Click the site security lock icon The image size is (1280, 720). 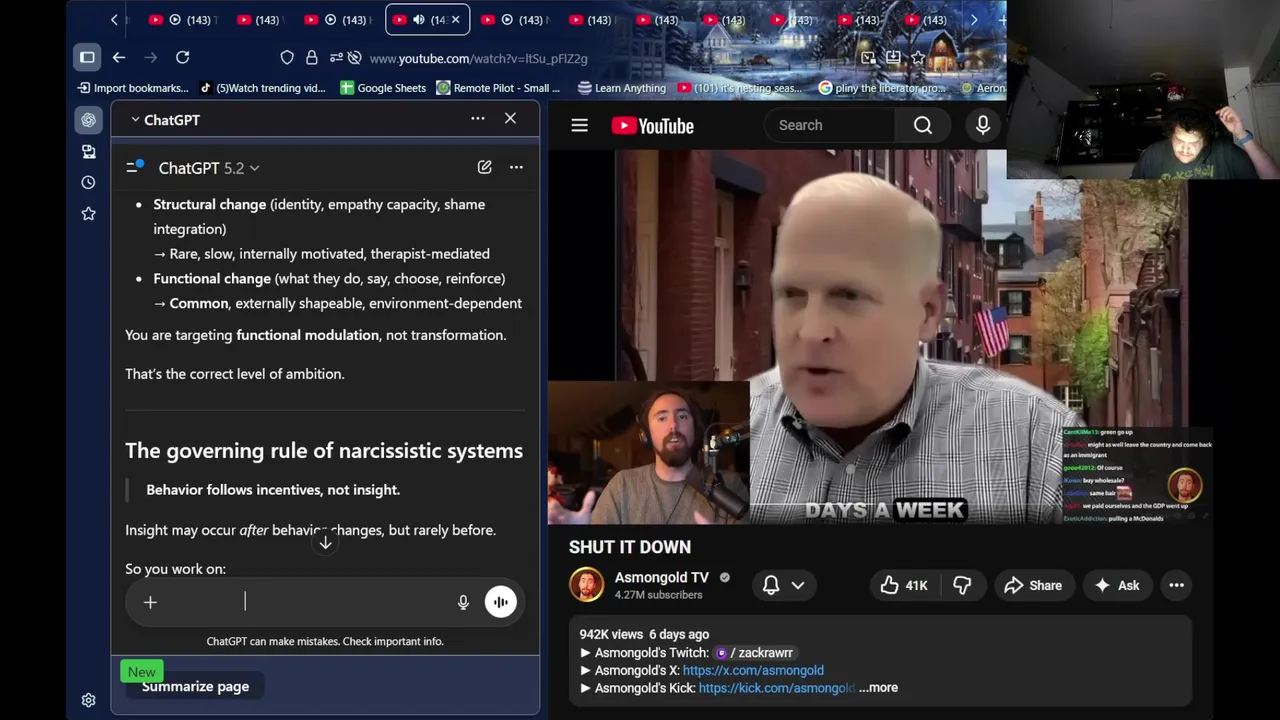click(311, 58)
